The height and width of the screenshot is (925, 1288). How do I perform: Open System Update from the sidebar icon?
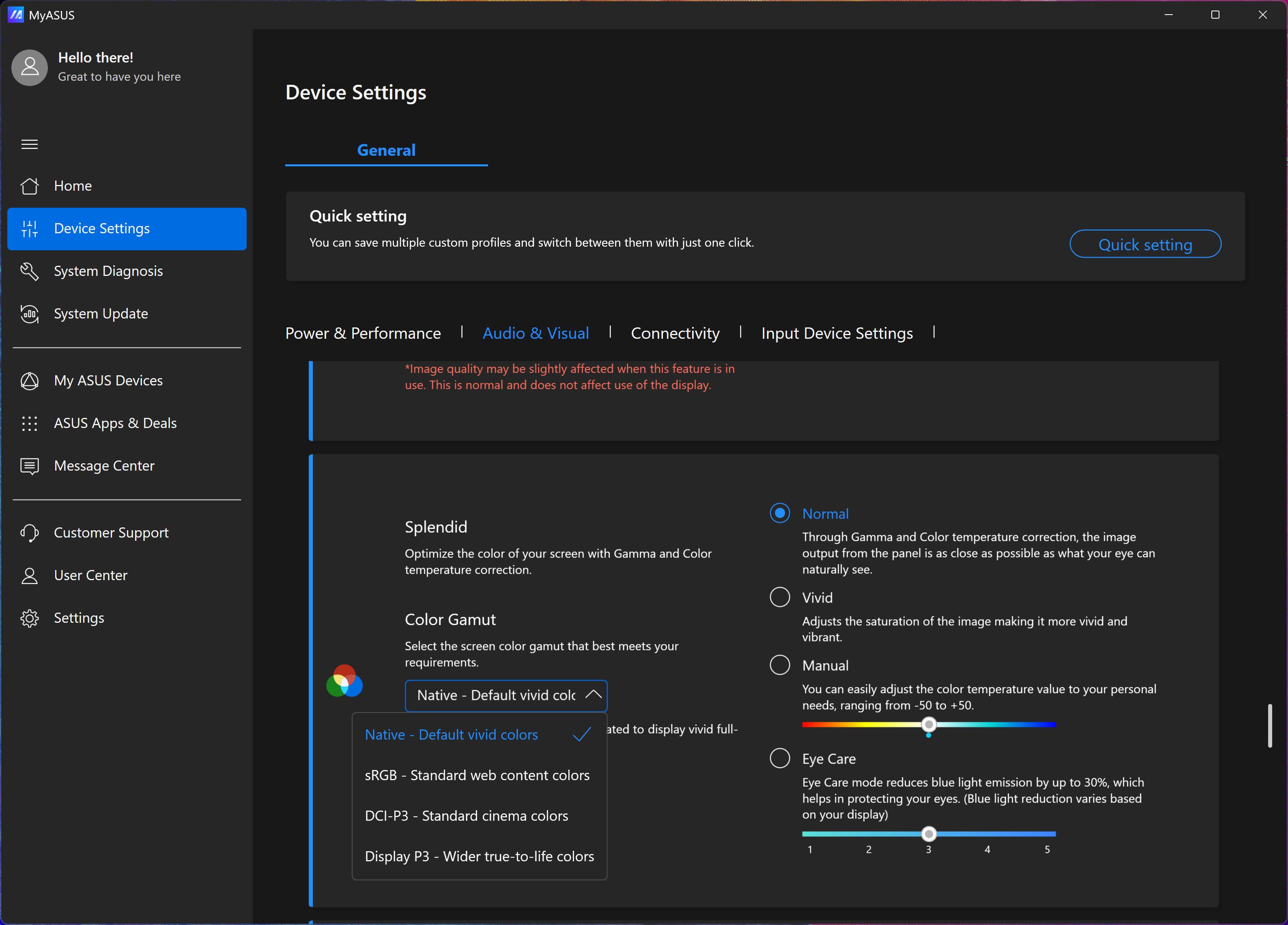point(30,314)
